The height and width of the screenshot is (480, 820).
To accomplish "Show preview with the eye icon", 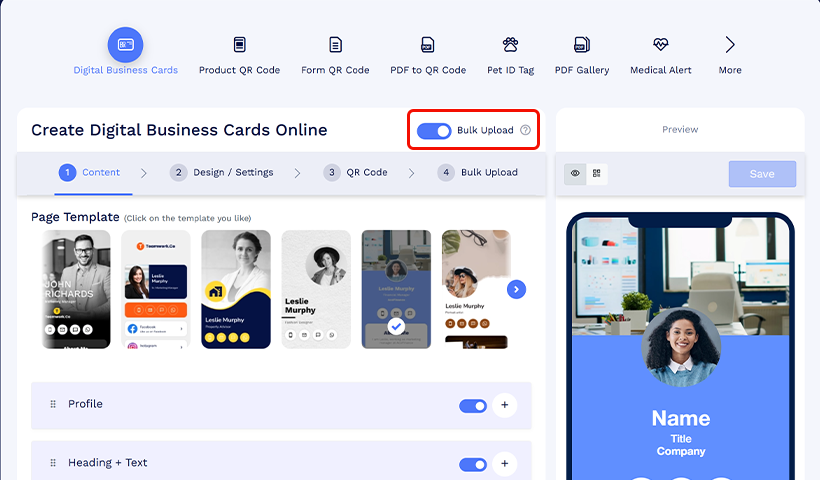I will pos(575,174).
